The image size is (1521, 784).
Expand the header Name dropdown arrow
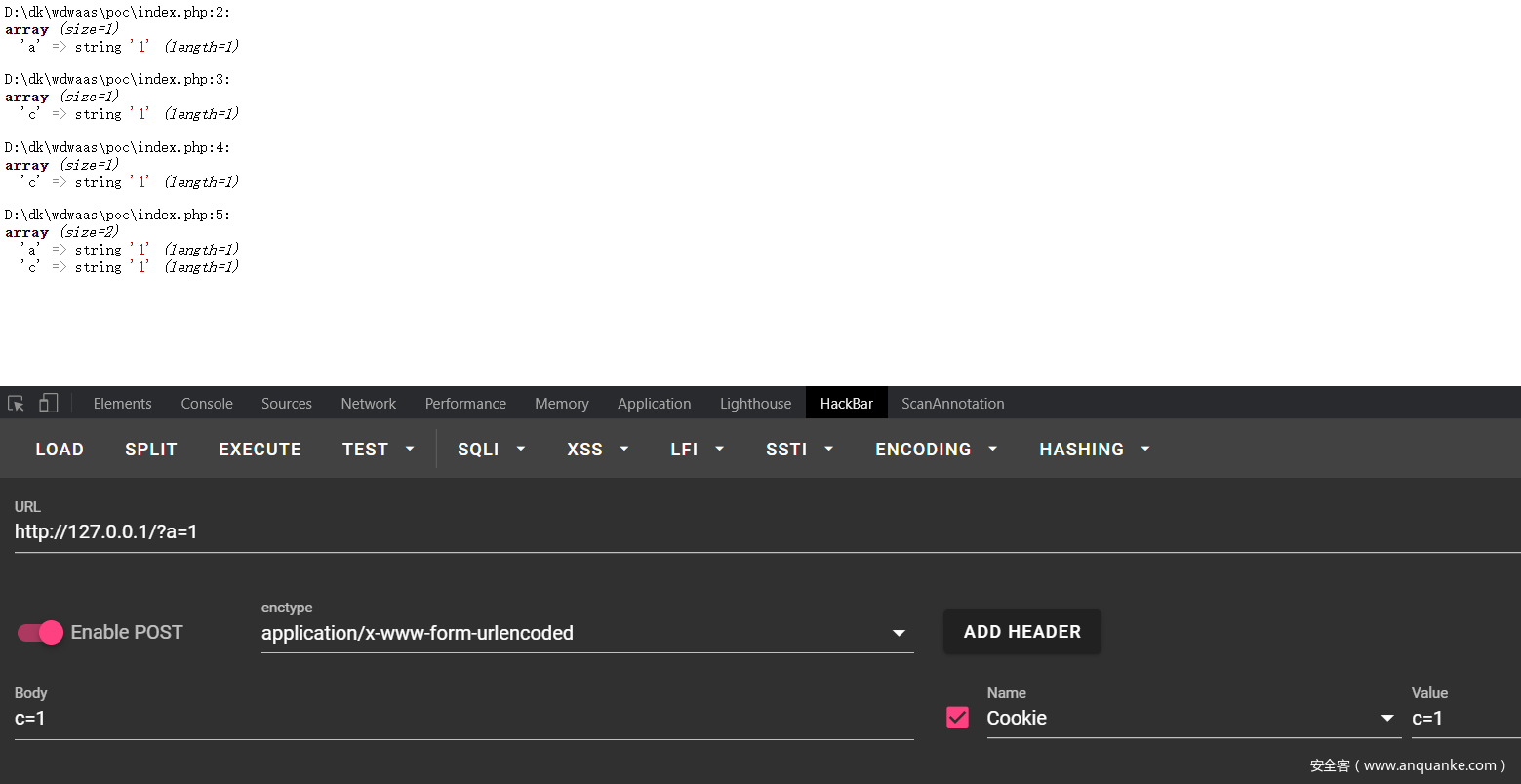(x=1386, y=719)
